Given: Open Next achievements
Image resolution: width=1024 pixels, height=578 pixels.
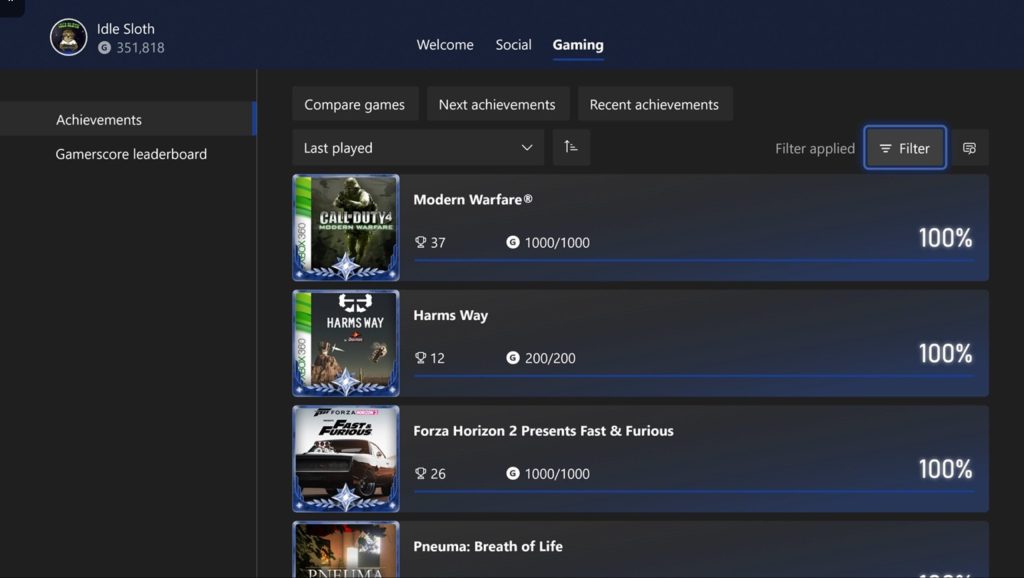Looking at the screenshot, I should click(x=497, y=104).
